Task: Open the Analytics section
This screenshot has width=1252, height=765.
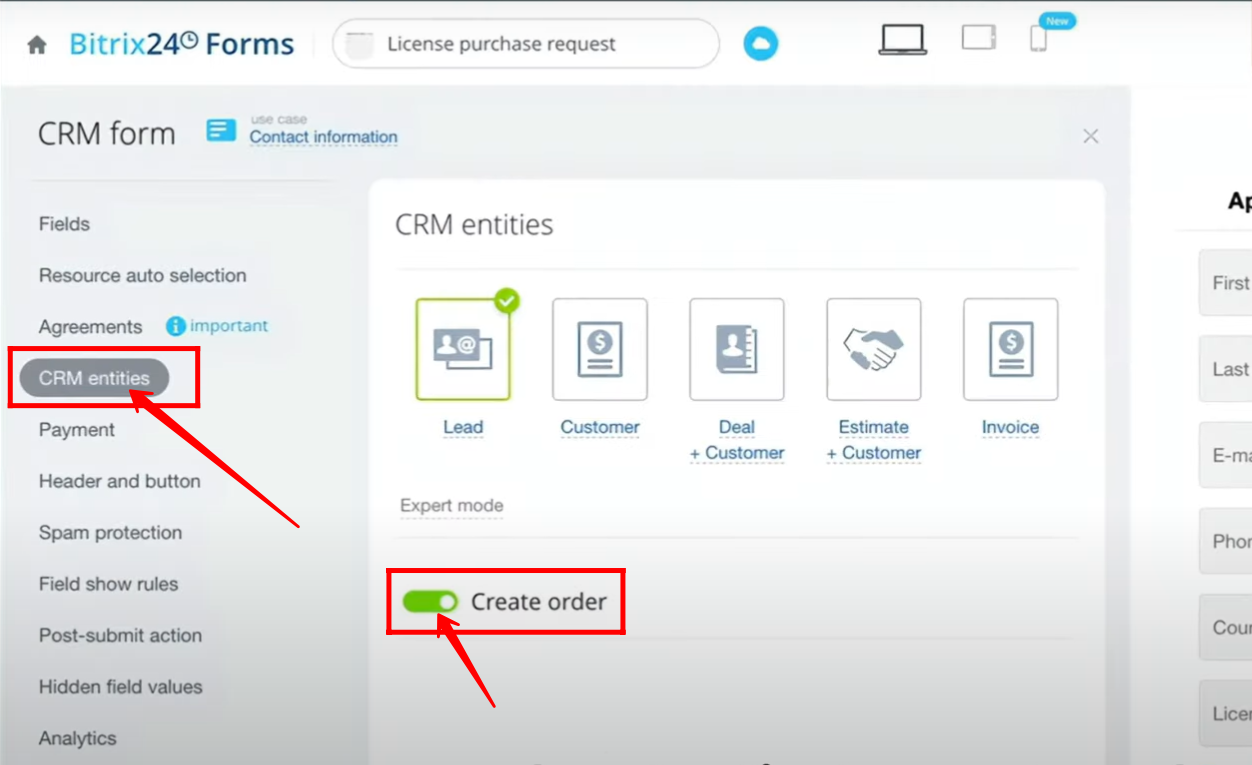Action: click(x=78, y=738)
